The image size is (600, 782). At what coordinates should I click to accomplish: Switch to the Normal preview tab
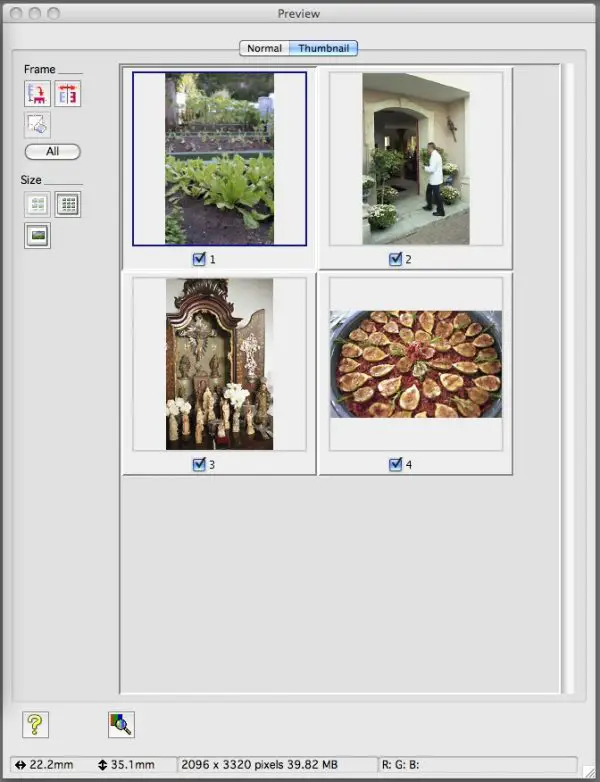pyautogui.click(x=265, y=48)
